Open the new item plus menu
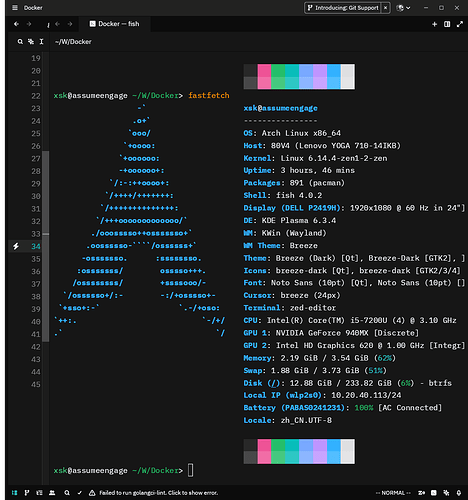The image size is (468, 500). pos(434,24)
